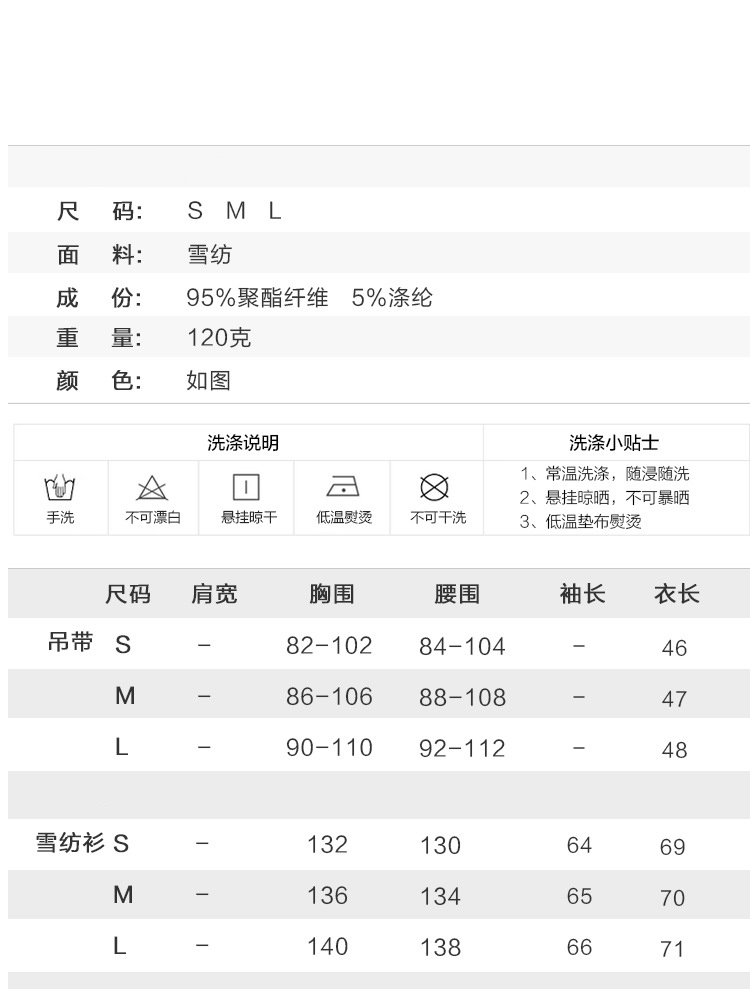
Task: Click waist value 92-112
Action: point(462,749)
